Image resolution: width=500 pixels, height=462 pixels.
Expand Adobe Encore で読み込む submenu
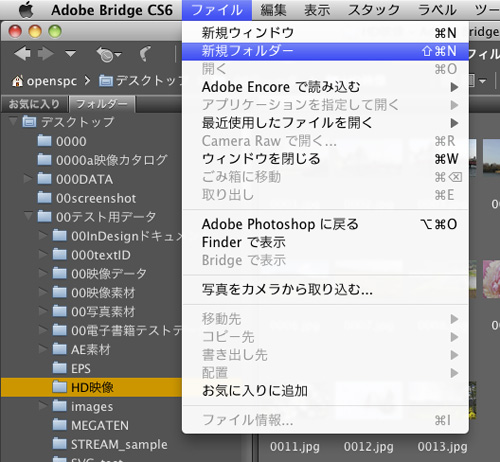pyautogui.click(x=325, y=87)
